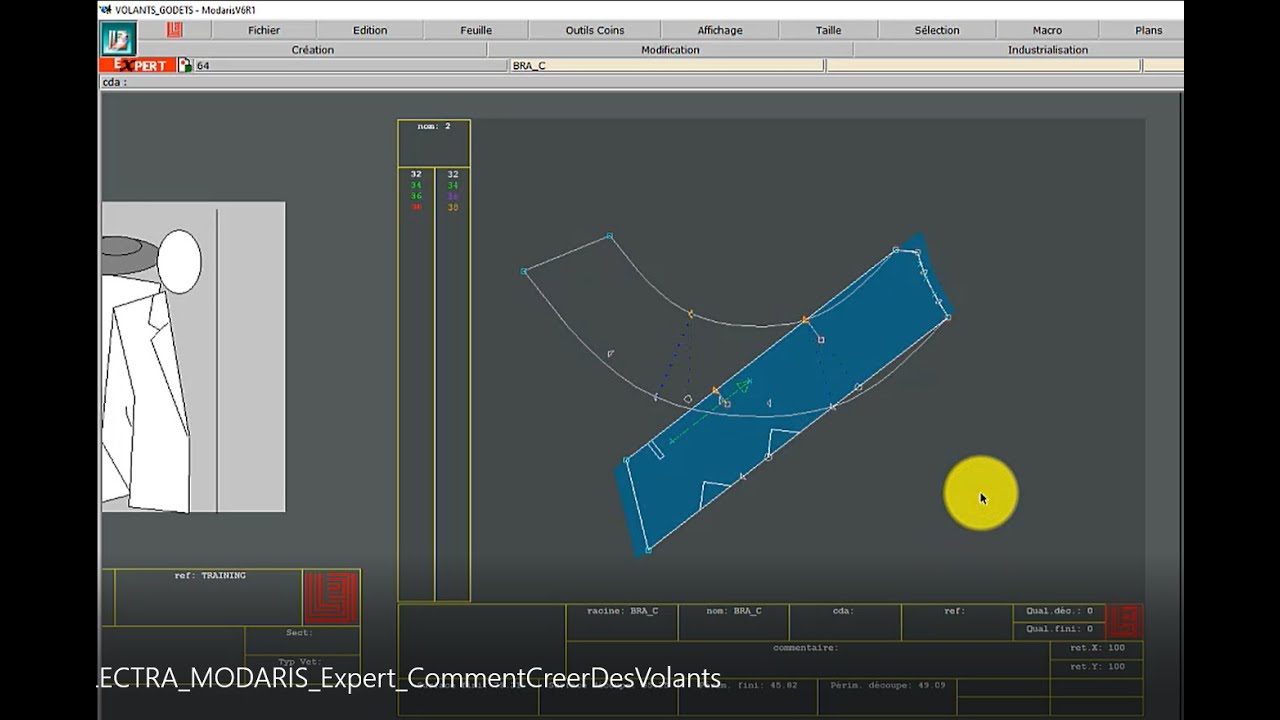Click the 'Qual.déc.: 0' cell
This screenshot has width=1280, height=720.
tap(1059, 611)
